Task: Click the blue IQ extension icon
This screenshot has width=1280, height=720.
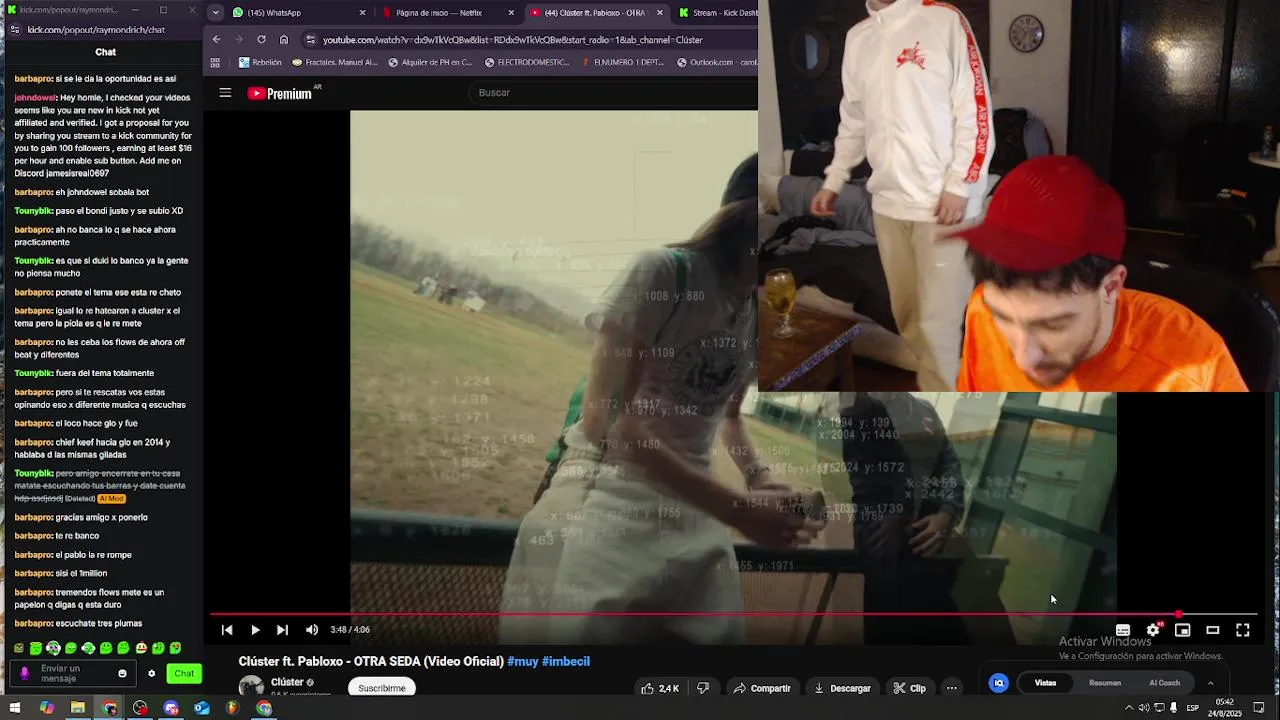Action: click(x=998, y=683)
